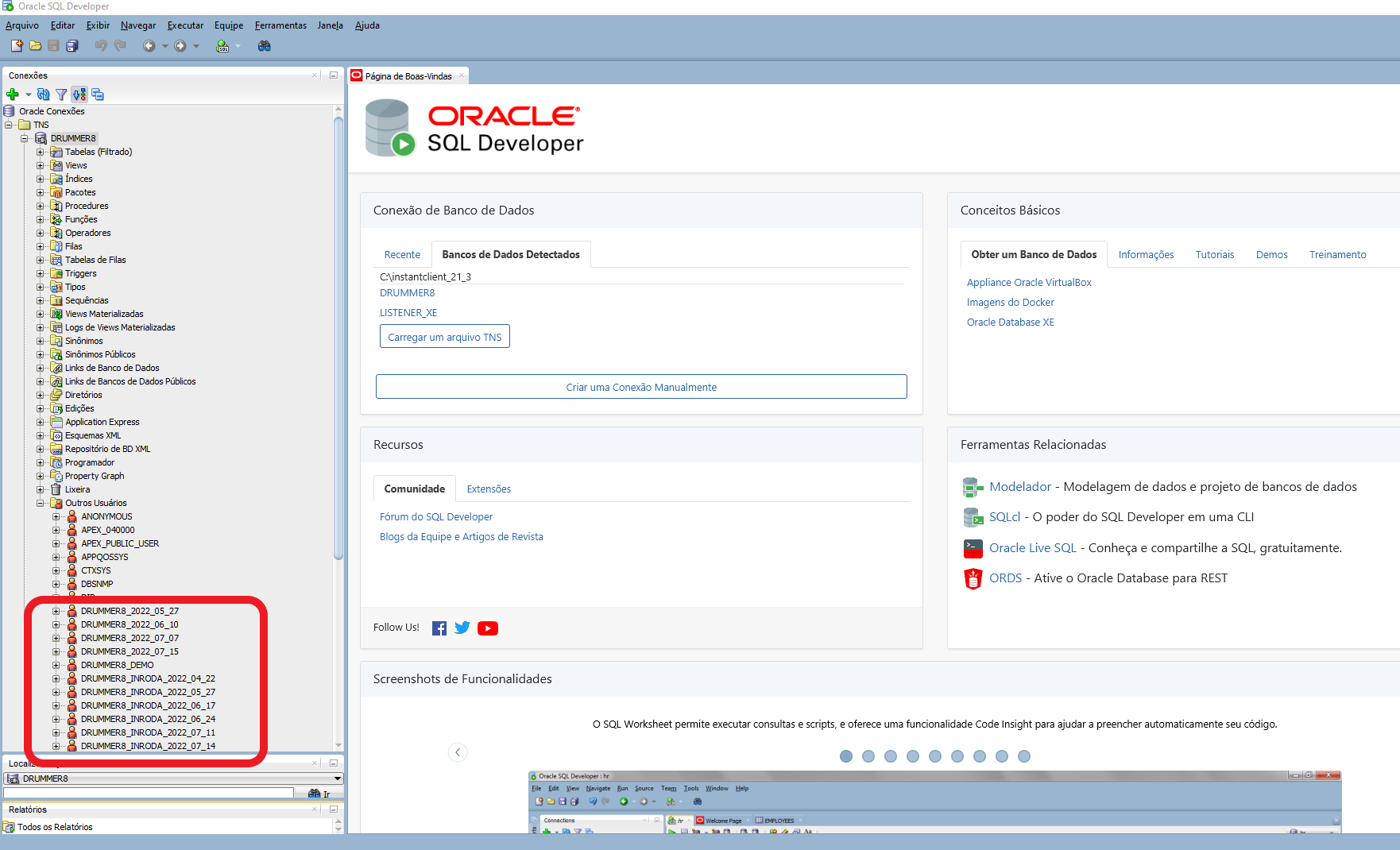
Task: Click the green plus New Connection icon
Action: pyautogui.click(x=13, y=95)
